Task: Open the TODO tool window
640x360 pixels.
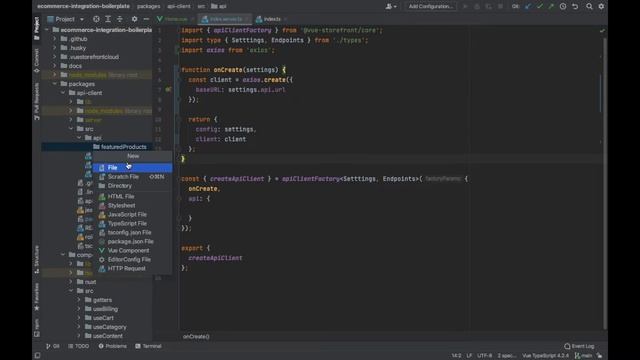Action: tap(78, 346)
